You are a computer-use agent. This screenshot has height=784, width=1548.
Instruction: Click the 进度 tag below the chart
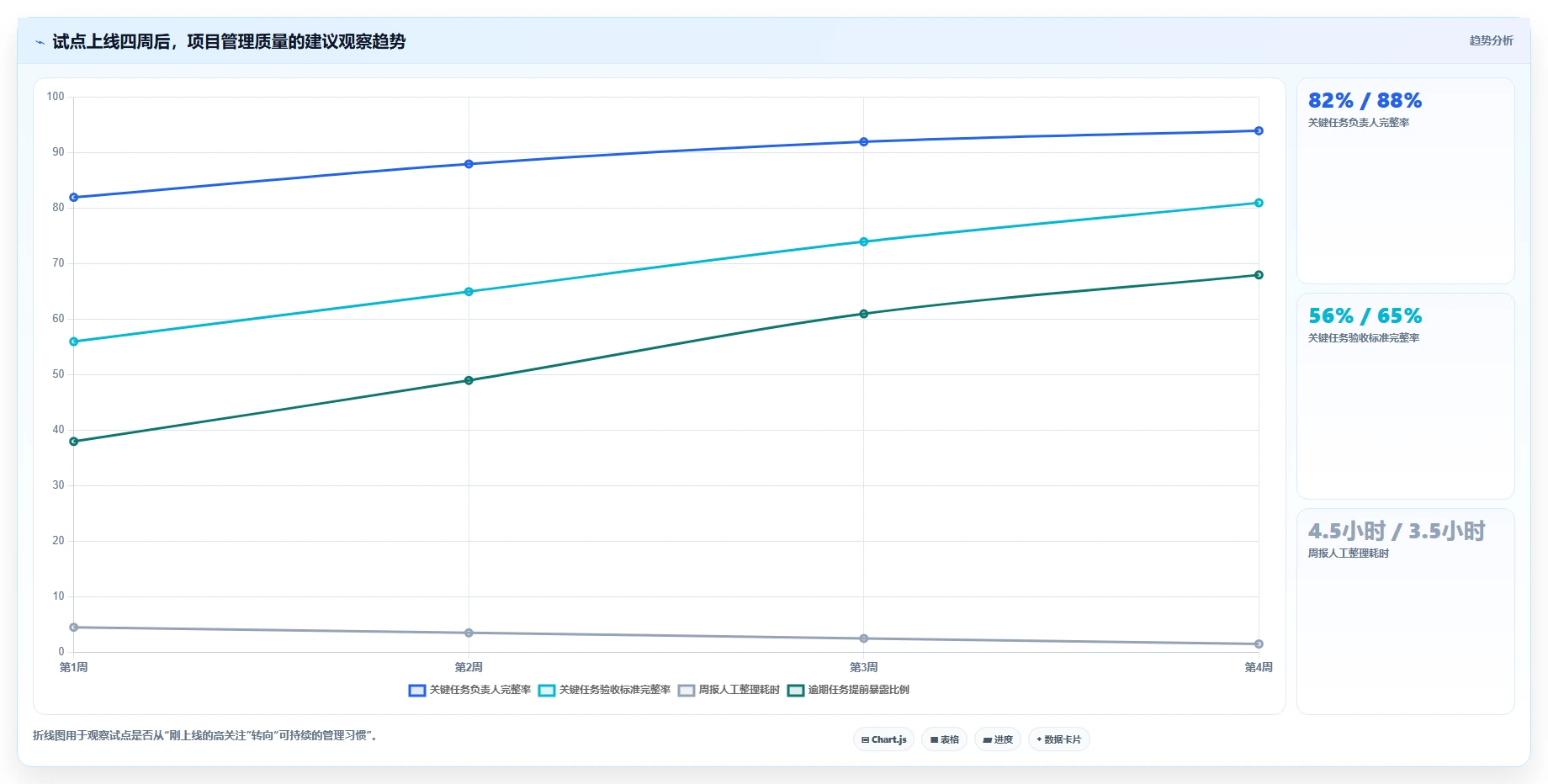click(998, 739)
